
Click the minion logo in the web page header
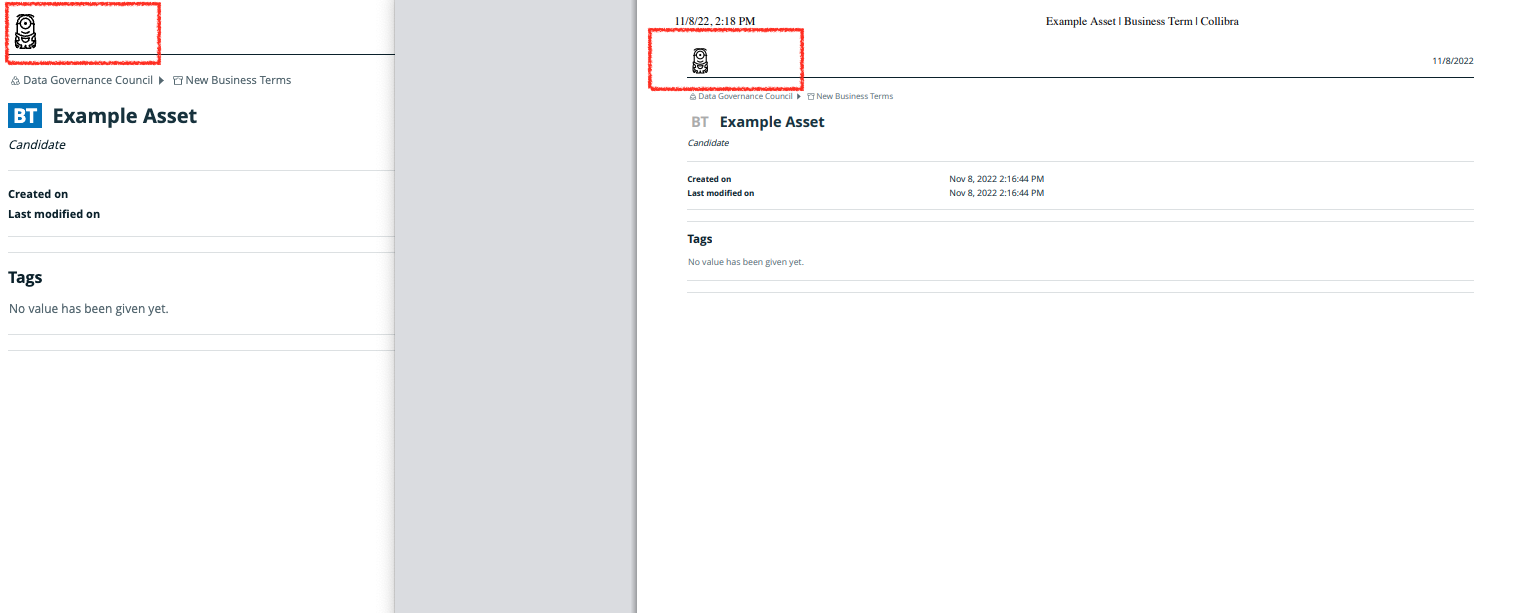click(x=25, y=32)
